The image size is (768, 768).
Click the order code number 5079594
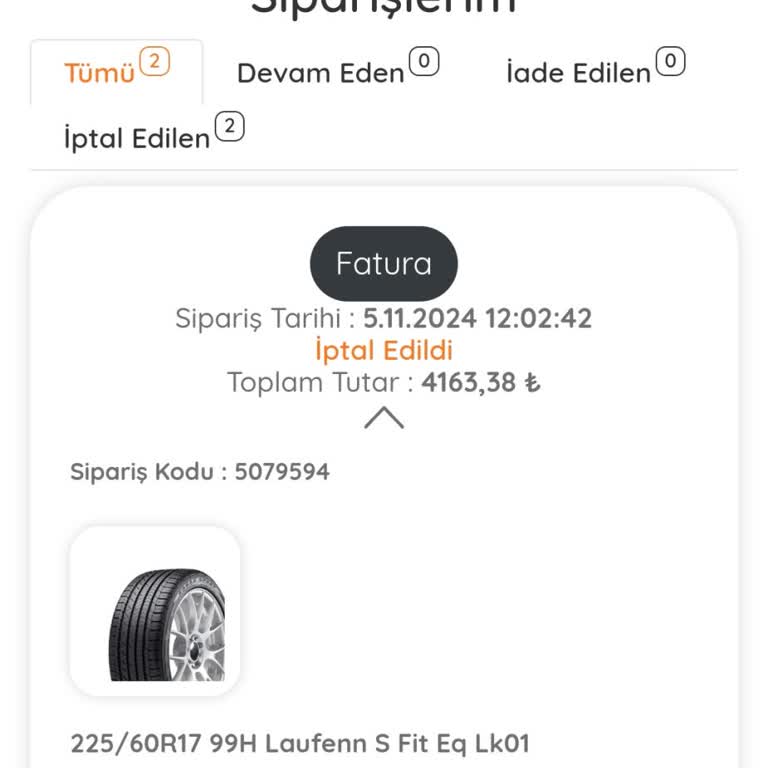[x=282, y=472]
